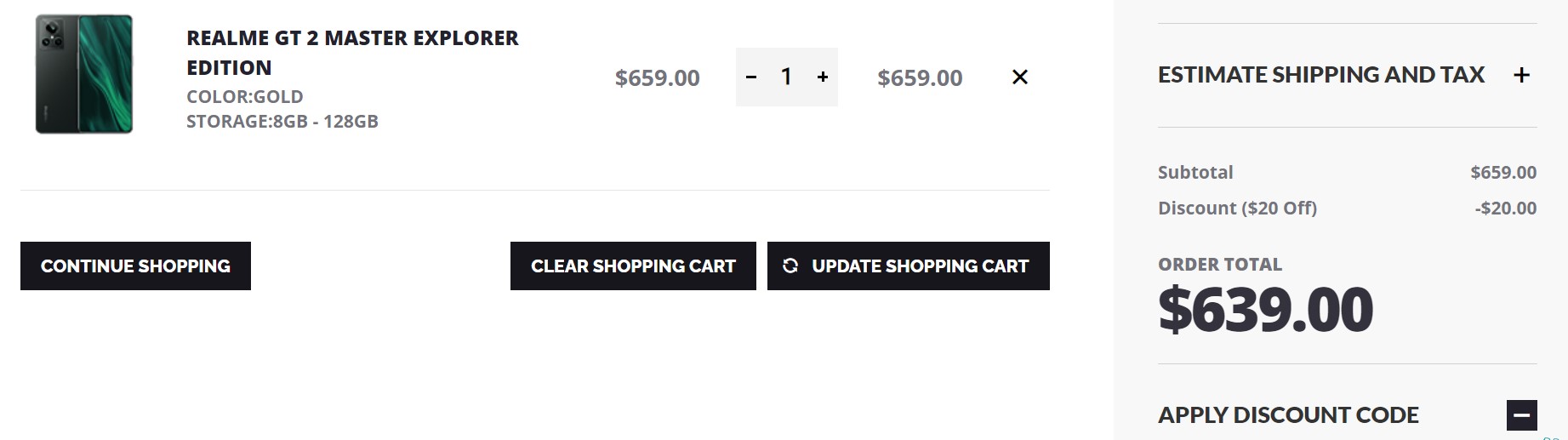Click the COLOR:GOLD product option text
Viewport: 1568px width, 440px height.
coord(245,97)
